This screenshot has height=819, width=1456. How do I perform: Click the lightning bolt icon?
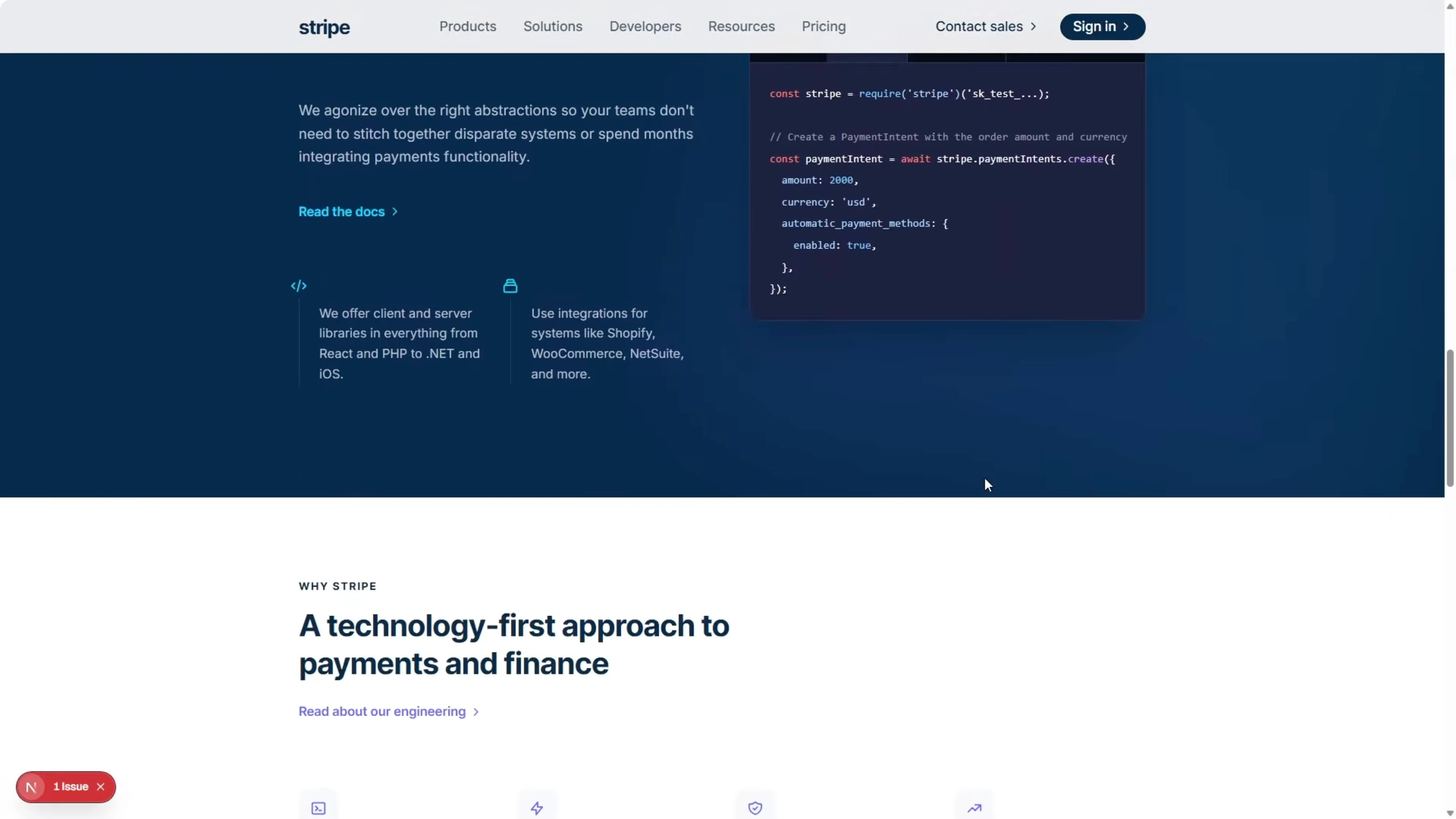click(537, 808)
